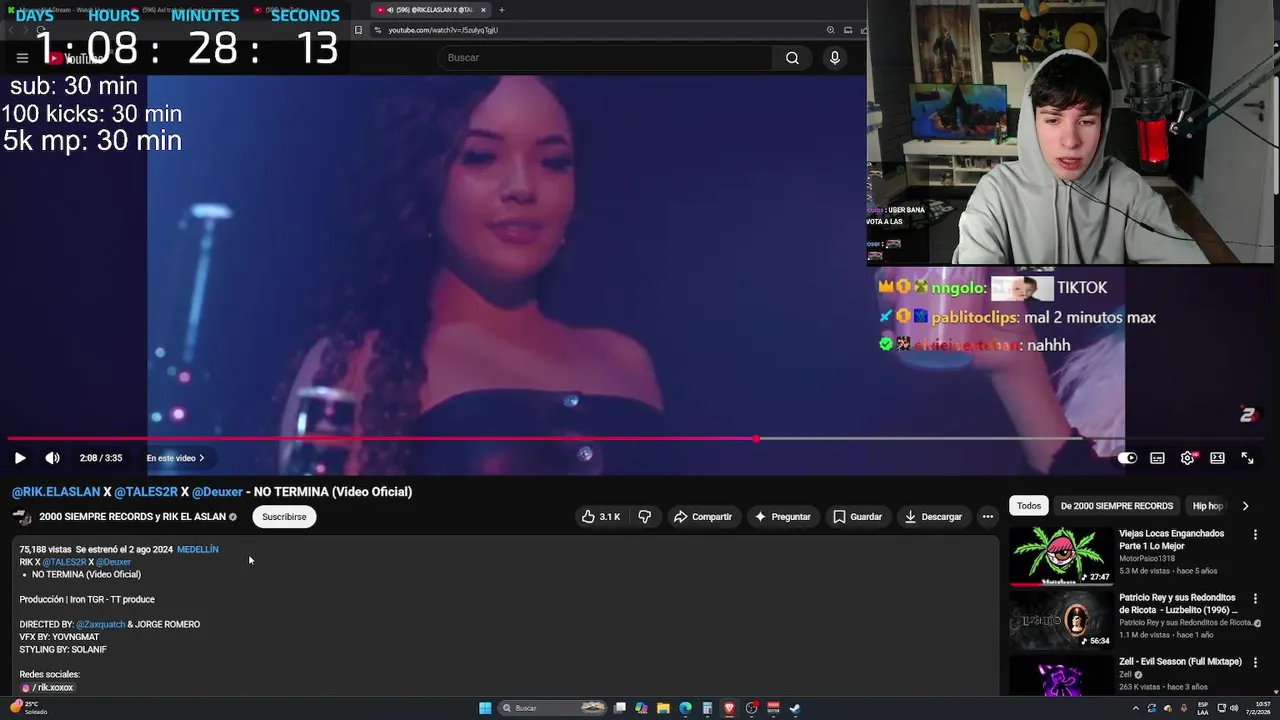The image size is (1280, 720).
Task: Enter fullscreen with the player's corner icon
Action: click(1247, 458)
